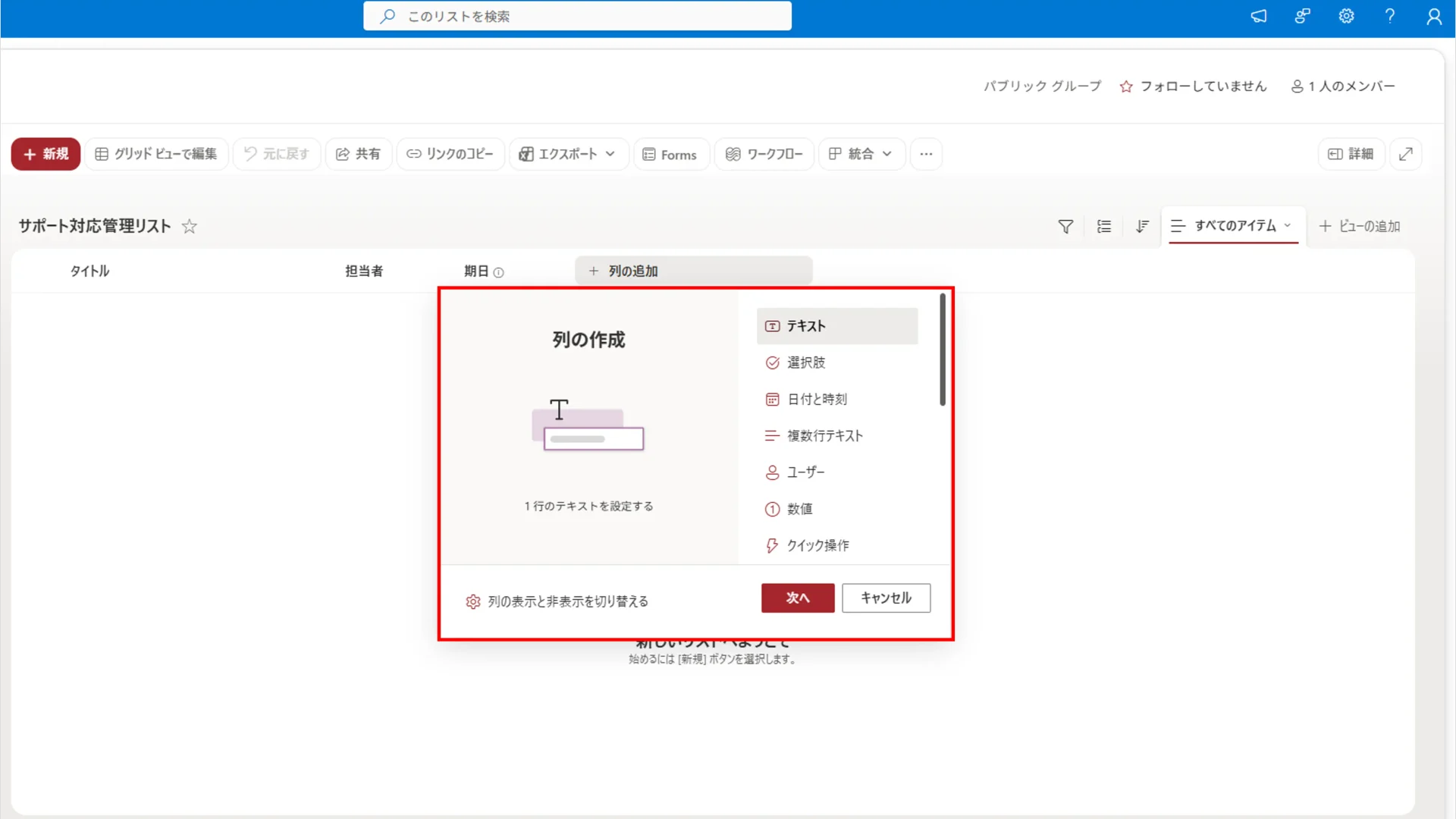Select 選択肢 column type
The width and height of the screenshot is (1456, 819).
pyautogui.click(x=837, y=362)
